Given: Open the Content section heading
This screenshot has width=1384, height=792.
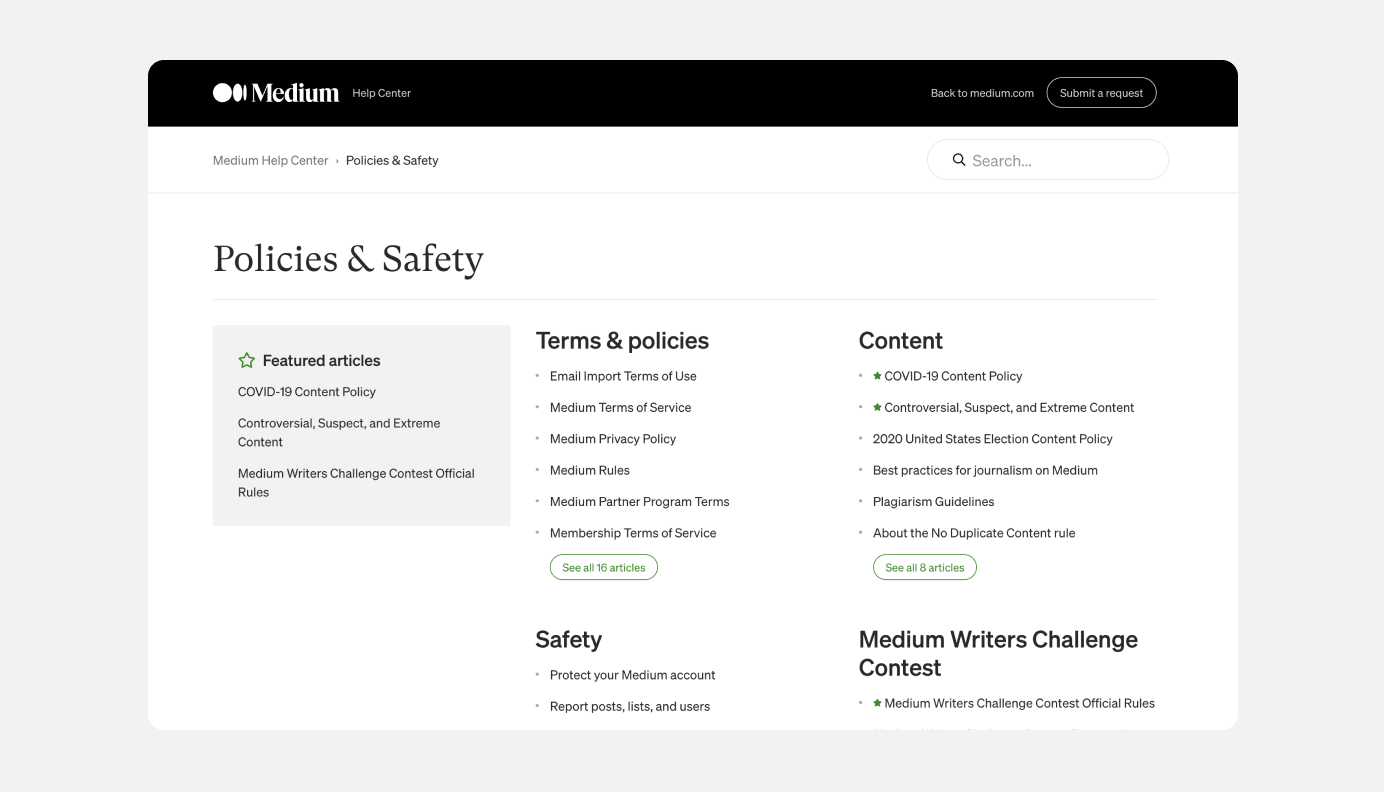Looking at the screenshot, I should [x=901, y=341].
